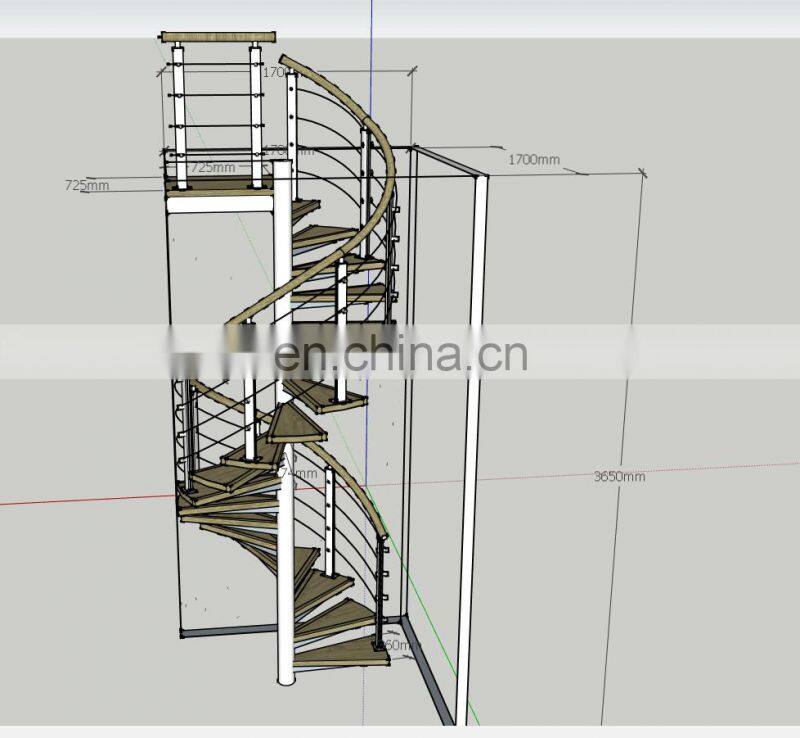Select the top landing platform tread
Image resolution: width=800 pixels, height=738 pixels.
220,190
